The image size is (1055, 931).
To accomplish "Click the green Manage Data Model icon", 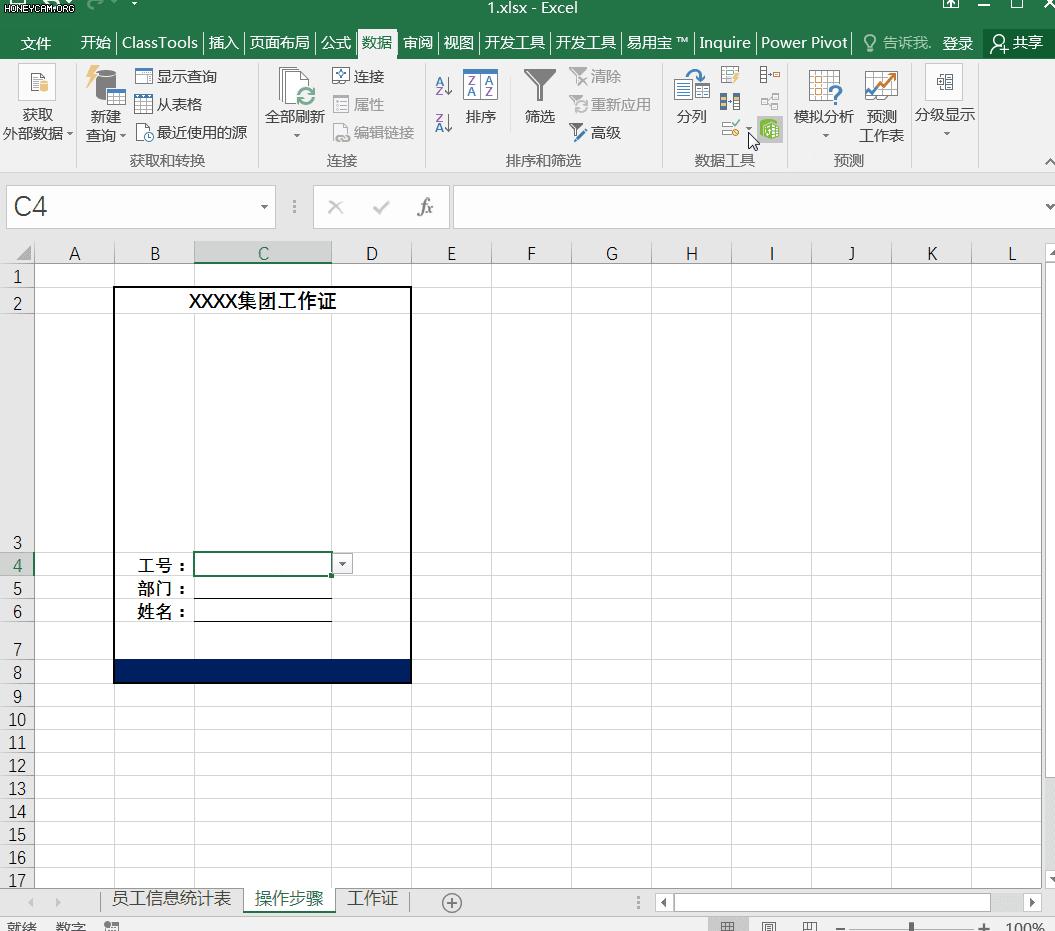I will click(770, 128).
